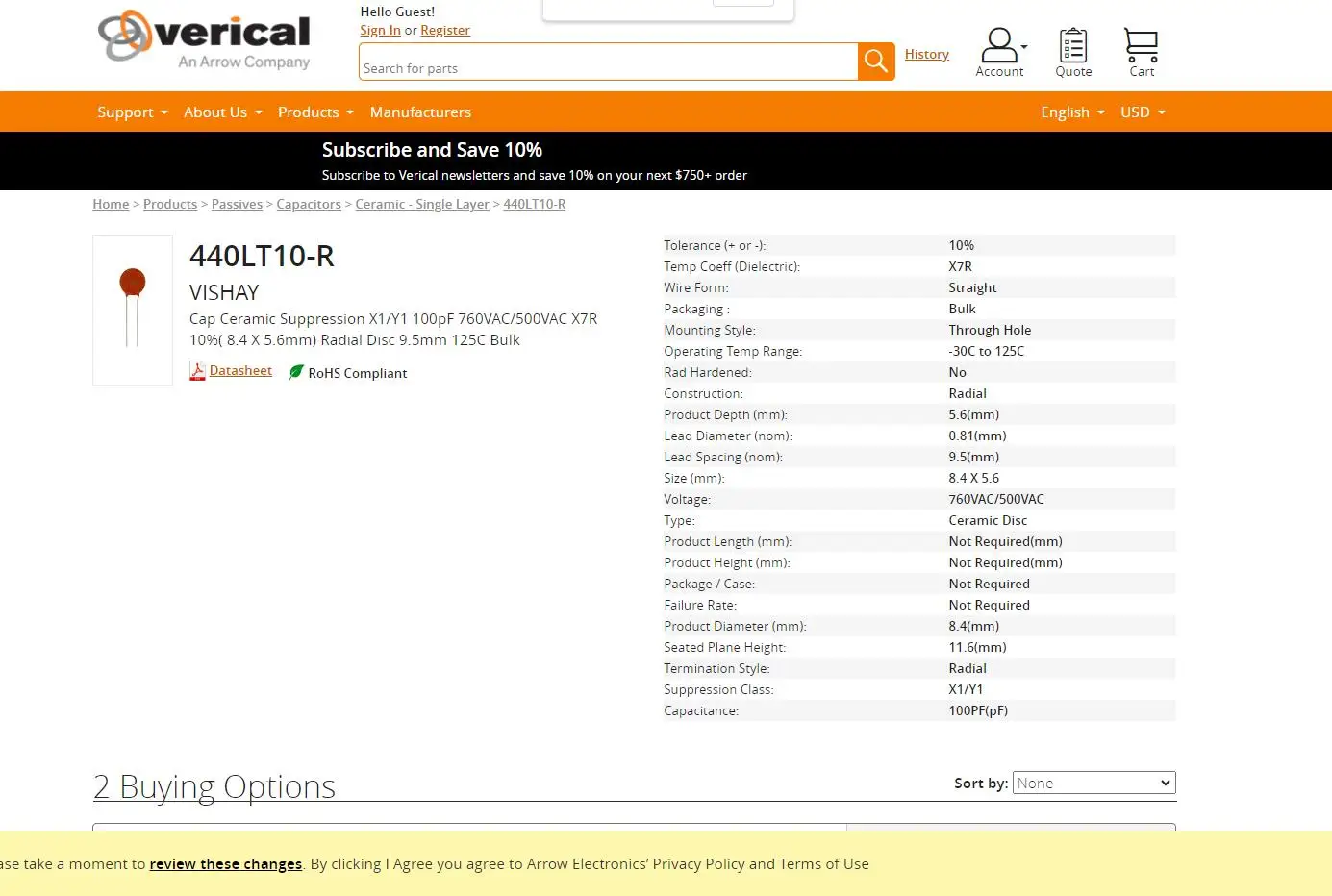Click the Register link
Image resolution: width=1332 pixels, height=896 pixels.
[x=445, y=30]
